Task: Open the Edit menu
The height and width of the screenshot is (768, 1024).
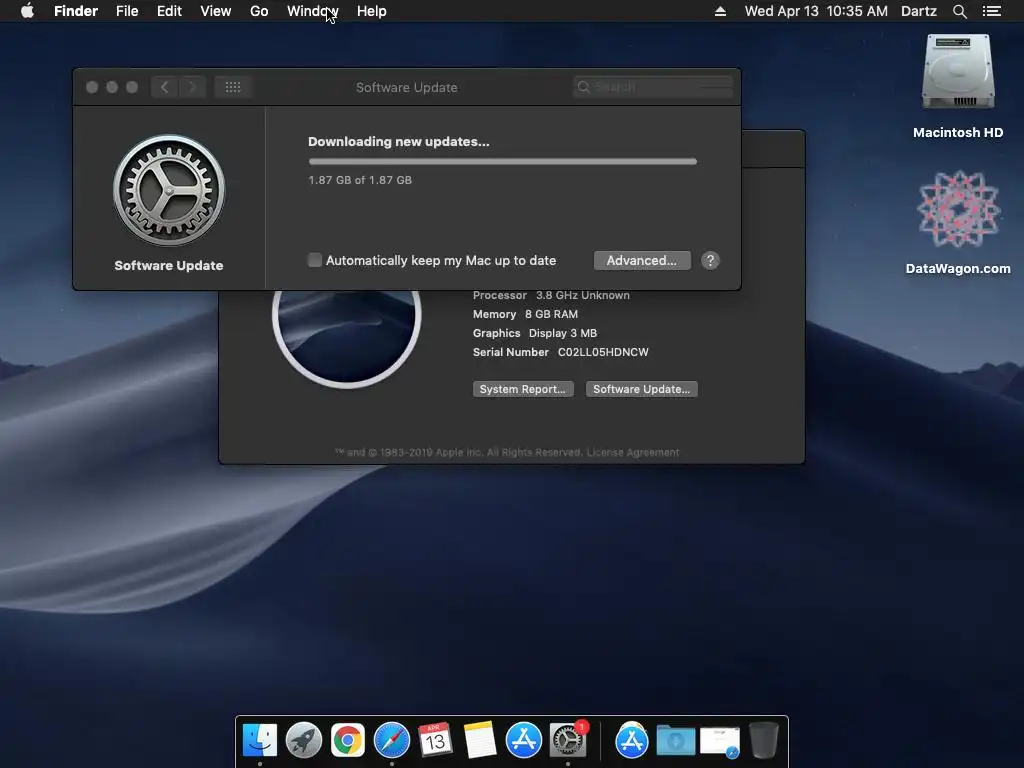Action: coord(169,11)
